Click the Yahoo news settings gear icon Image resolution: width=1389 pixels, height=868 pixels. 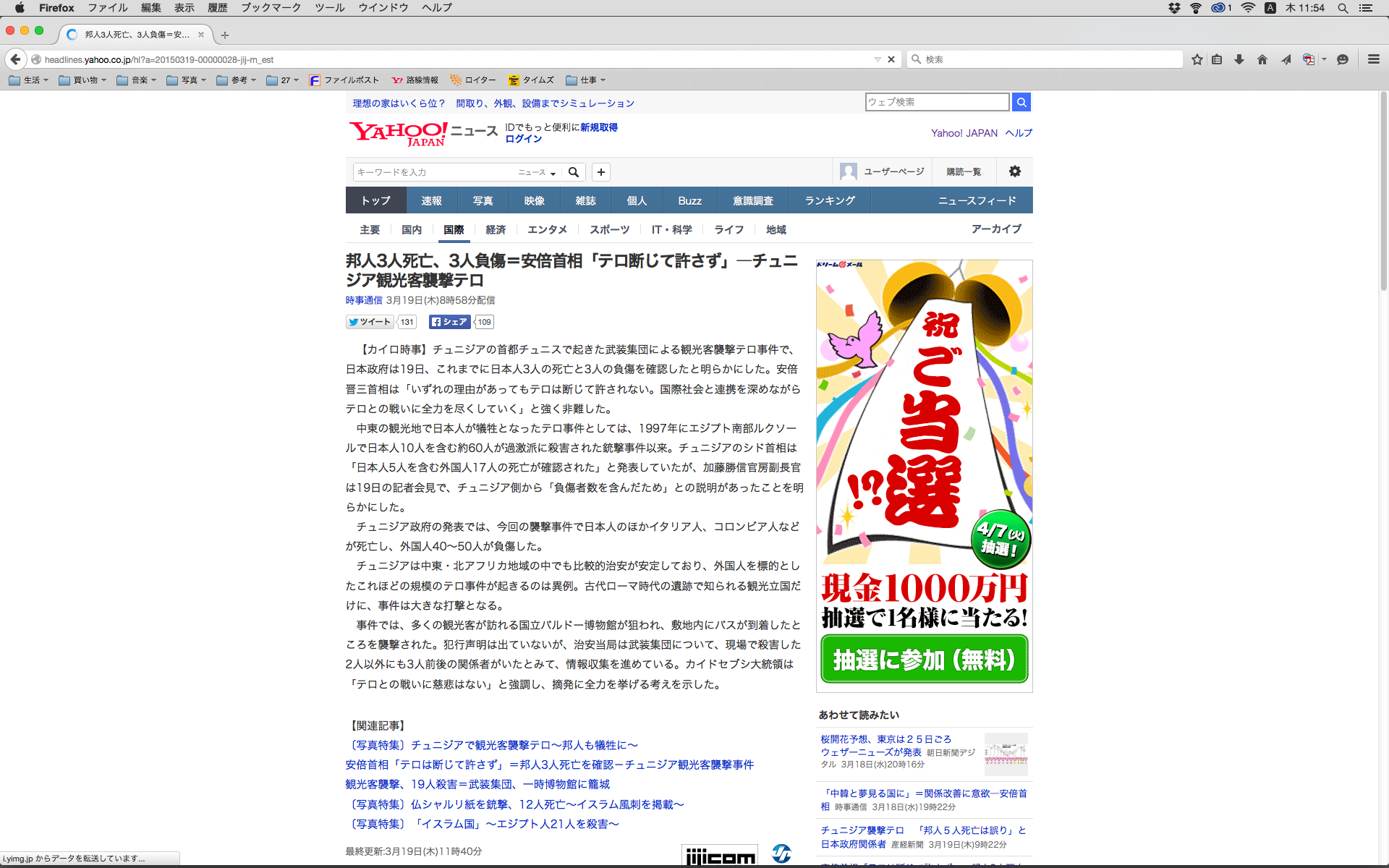point(1015,171)
